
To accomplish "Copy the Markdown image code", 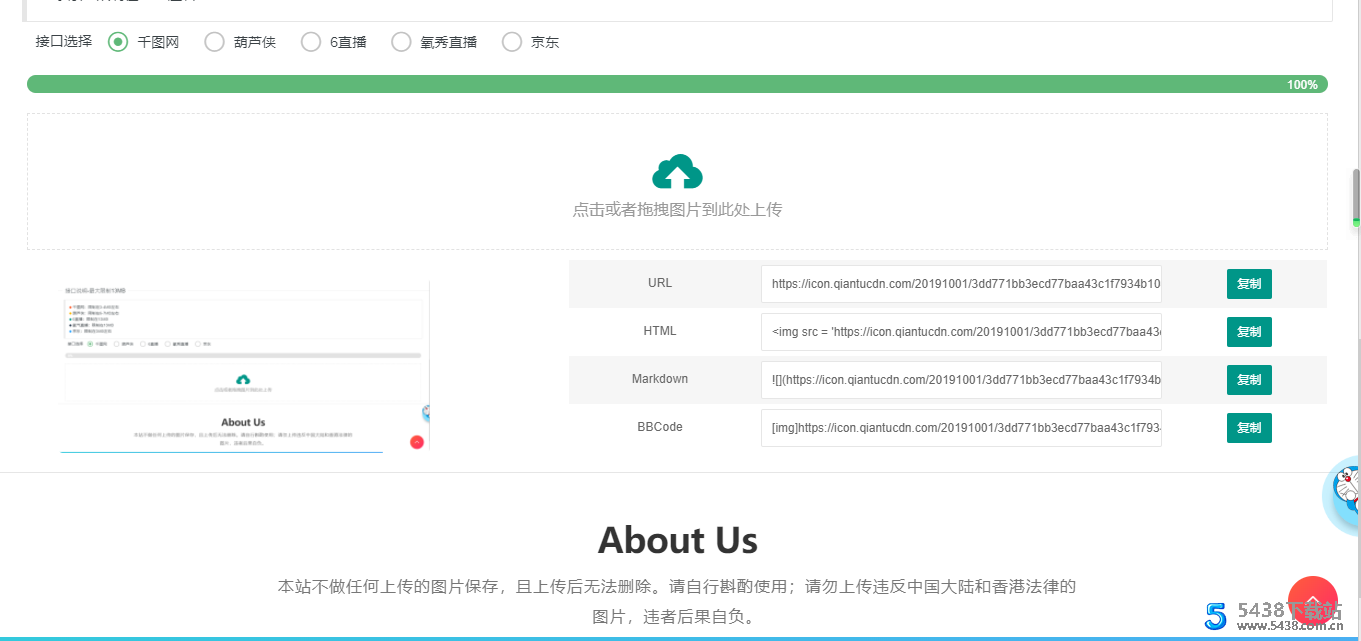I will 1248,380.
